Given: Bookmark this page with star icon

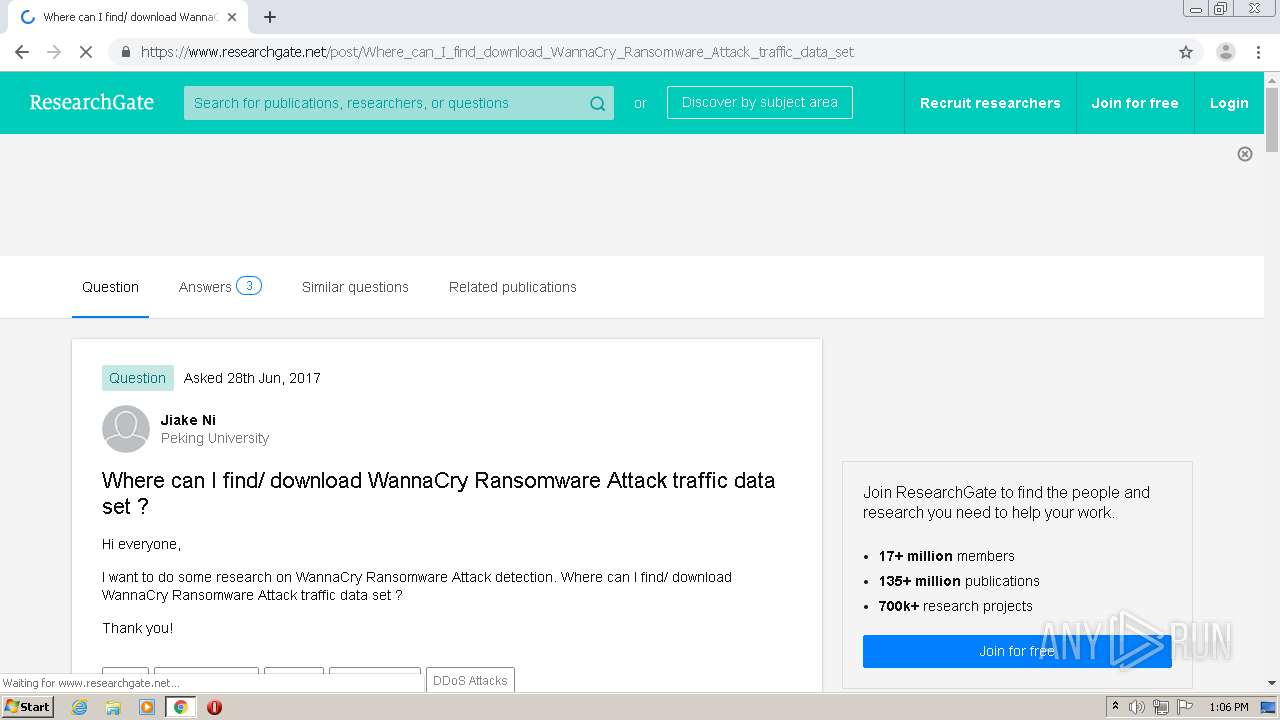Looking at the screenshot, I should (1186, 52).
